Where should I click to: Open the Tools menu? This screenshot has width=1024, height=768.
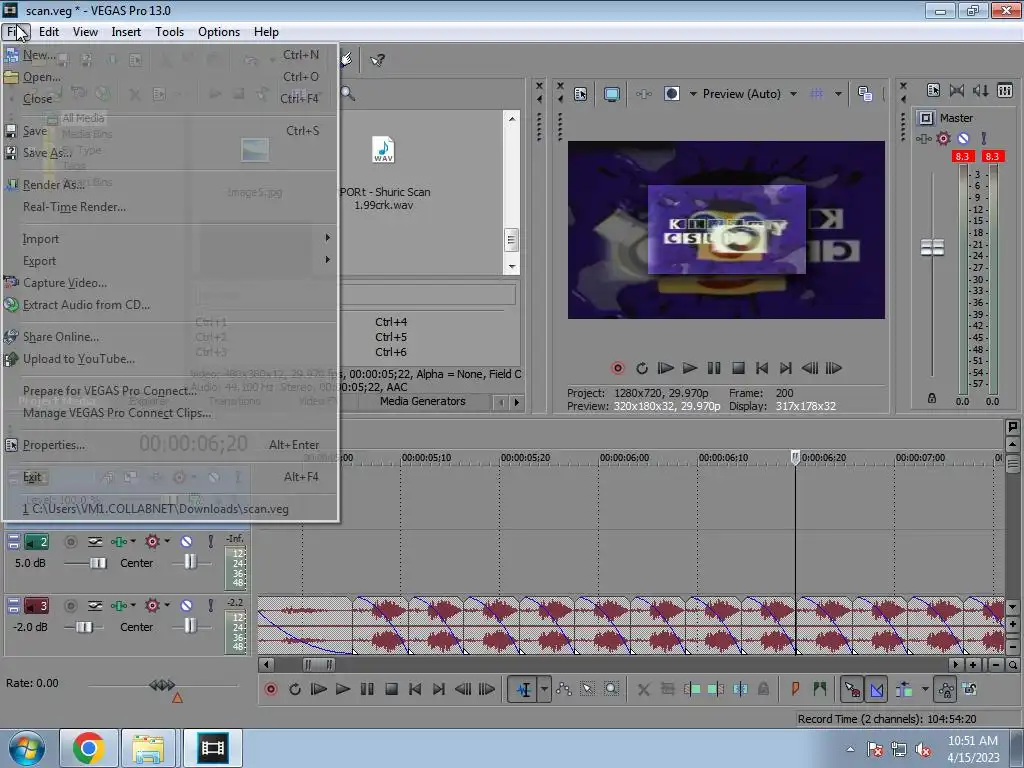(x=169, y=32)
